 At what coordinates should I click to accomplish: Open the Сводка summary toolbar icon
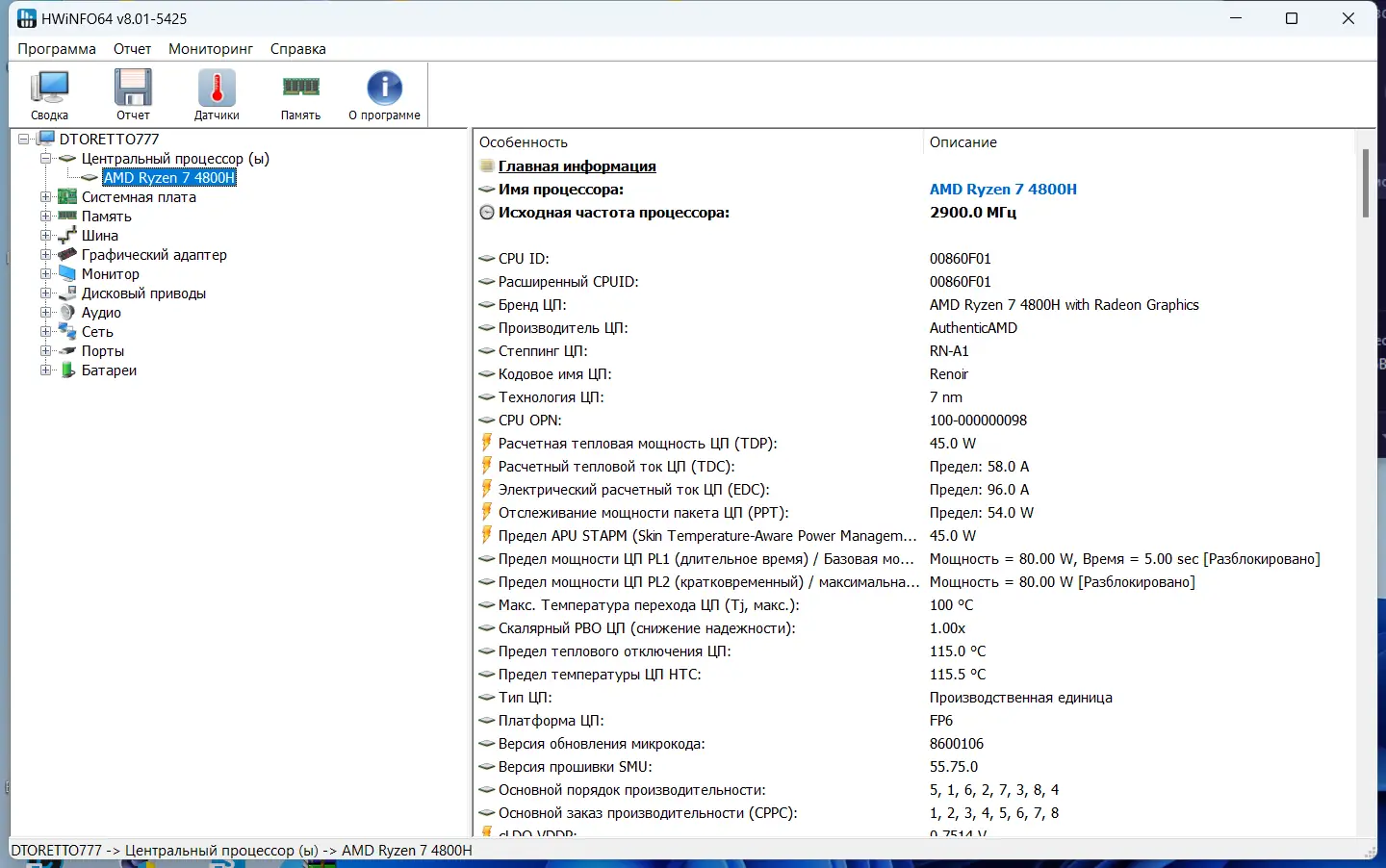49,94
